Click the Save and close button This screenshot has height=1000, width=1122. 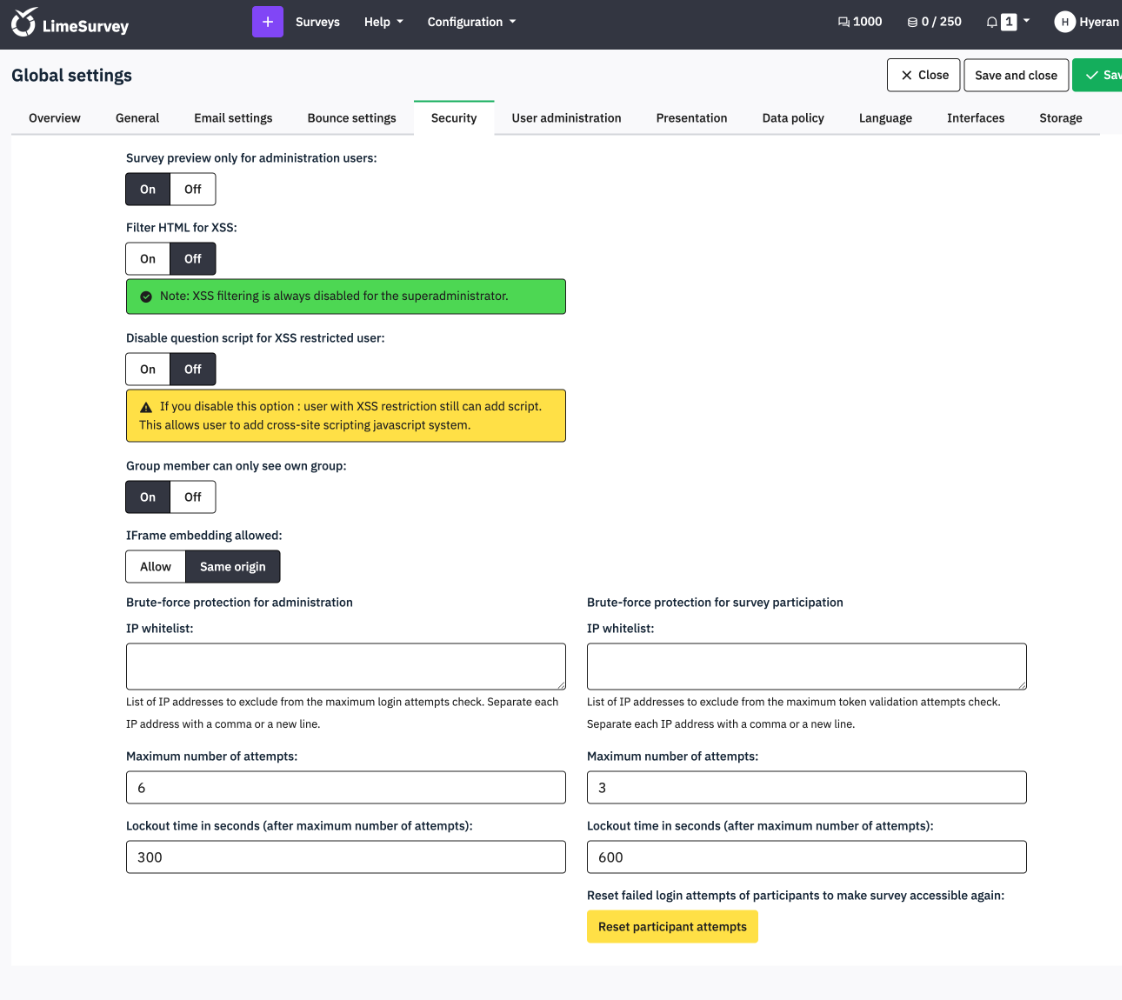coord(1016,75)
